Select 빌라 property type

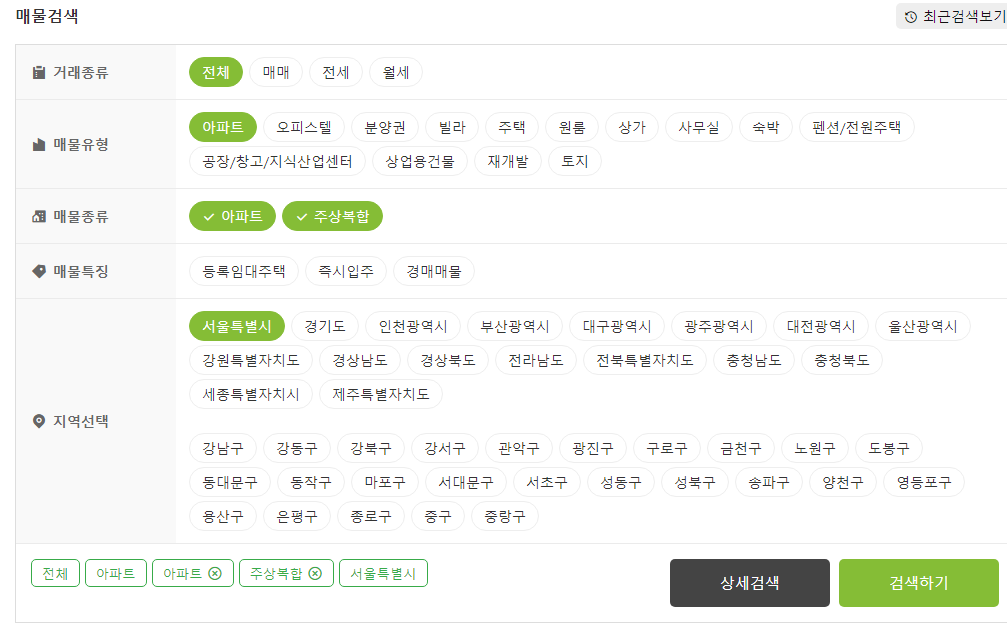pyautogui.click(x=452, y=127)
